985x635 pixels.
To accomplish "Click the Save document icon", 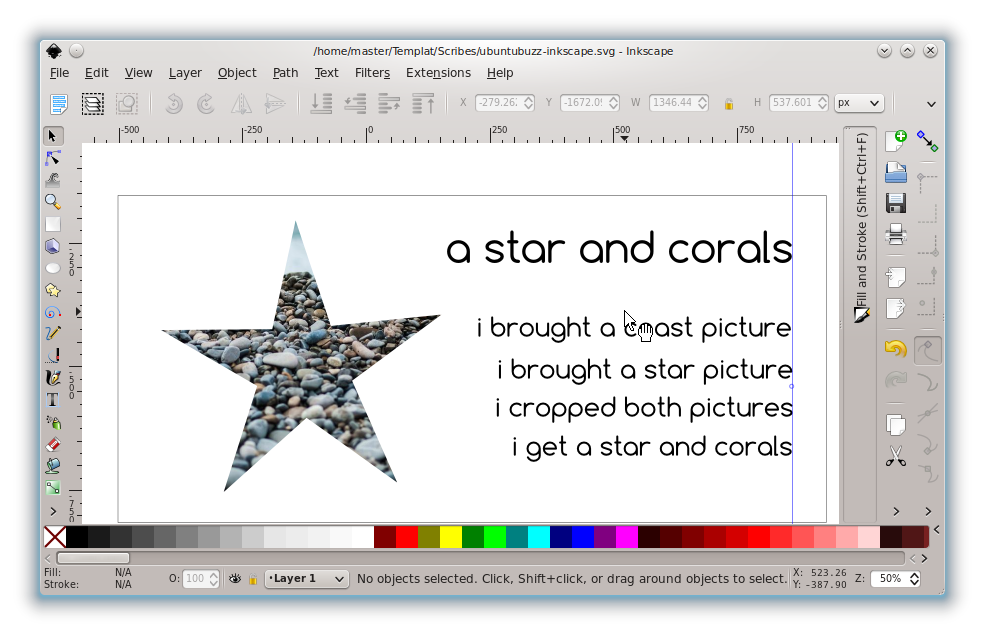I will coord(895,202).
